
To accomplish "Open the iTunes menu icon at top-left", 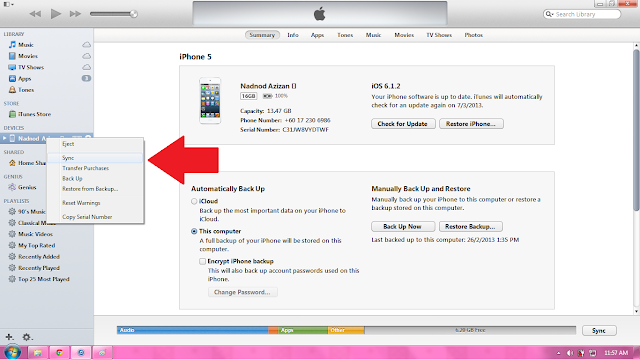I will tap(9, 4).
